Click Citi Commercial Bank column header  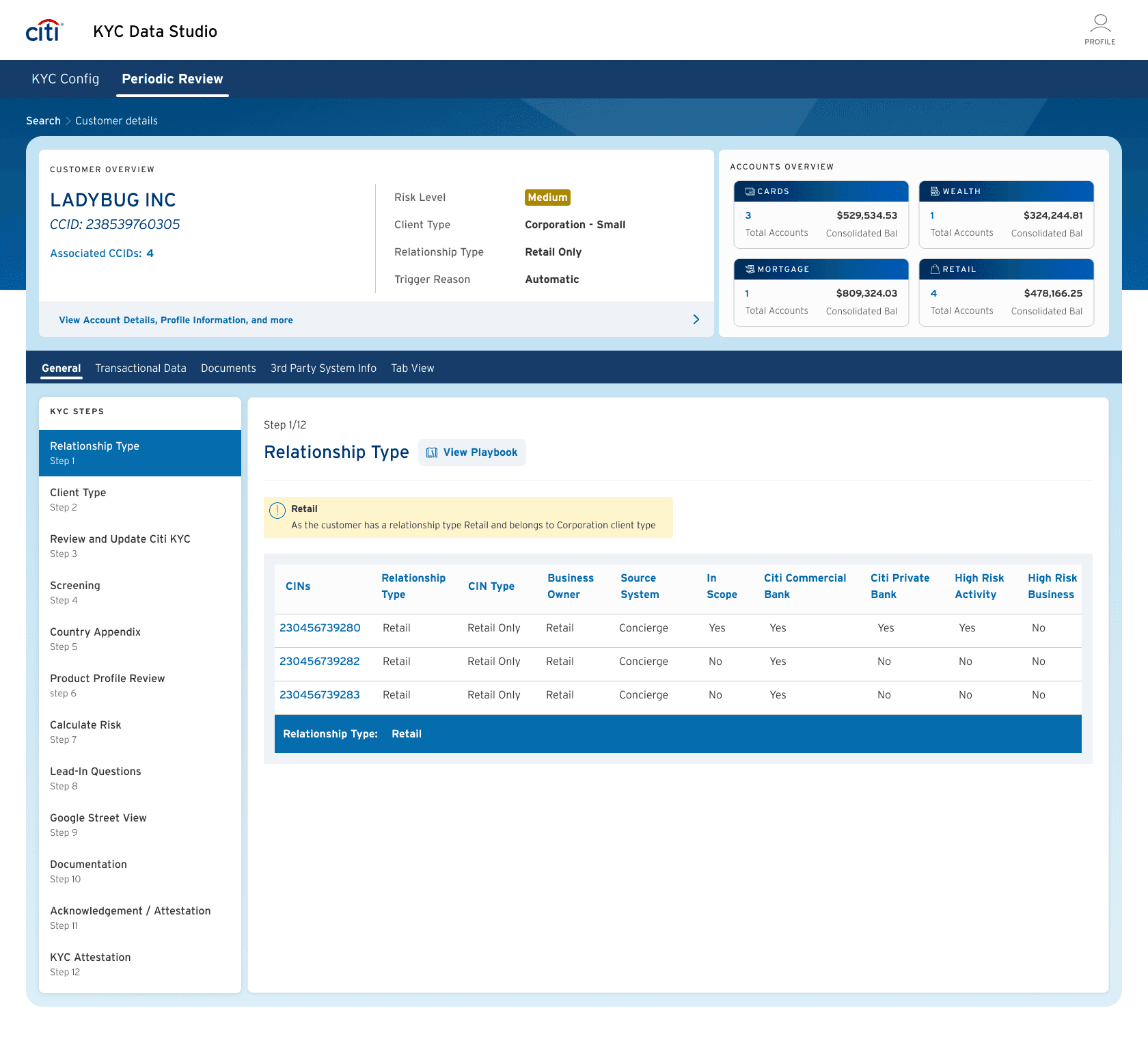[x=805, y=586]
